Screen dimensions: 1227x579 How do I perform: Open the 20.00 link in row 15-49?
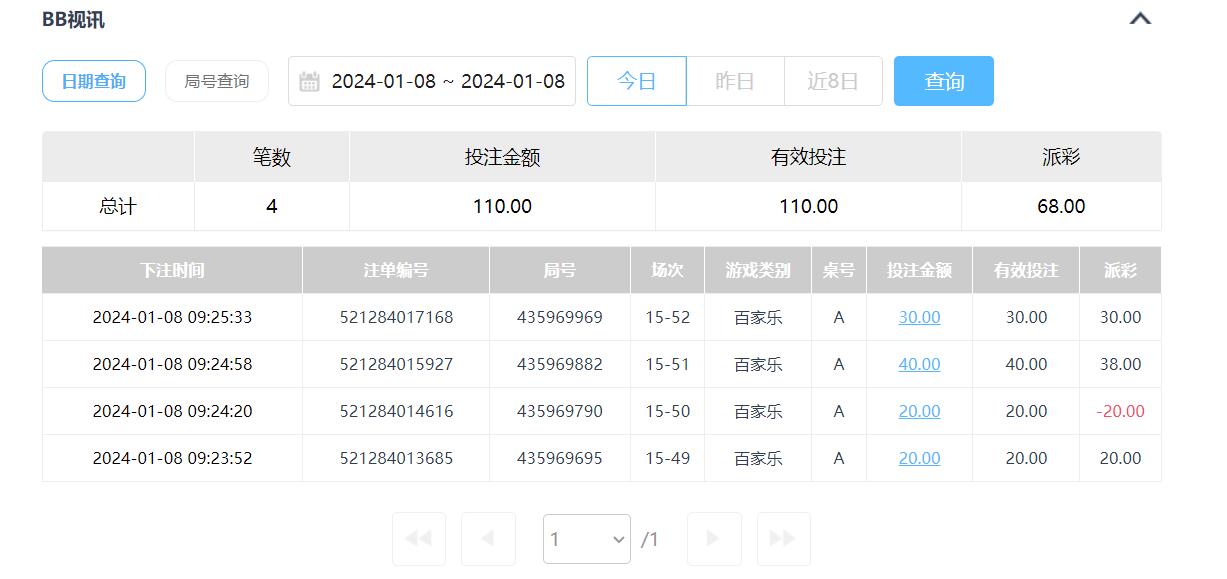(x=919, y=458)
